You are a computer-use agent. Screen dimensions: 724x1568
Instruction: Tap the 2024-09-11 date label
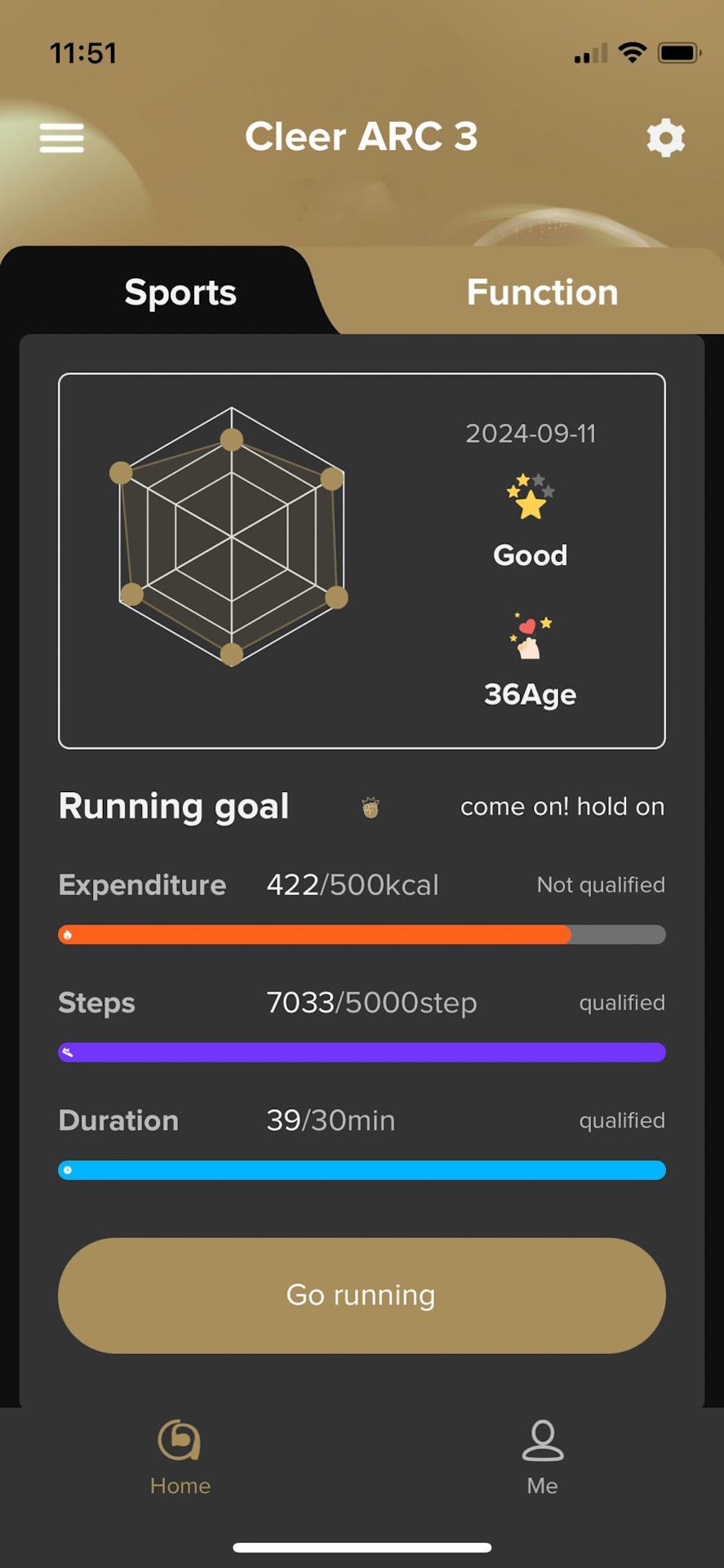tap(531, 433)
